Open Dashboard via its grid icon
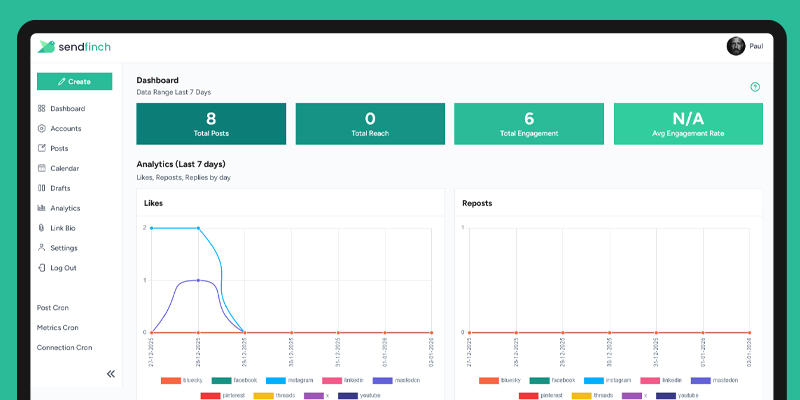The width and height of the screenshot is (800, 400). (41, 108)
